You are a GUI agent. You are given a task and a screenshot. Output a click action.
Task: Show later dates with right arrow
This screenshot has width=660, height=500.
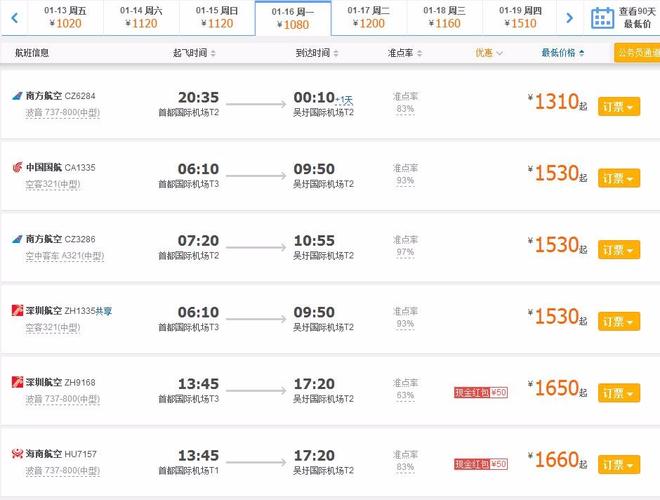click(570, 17)
